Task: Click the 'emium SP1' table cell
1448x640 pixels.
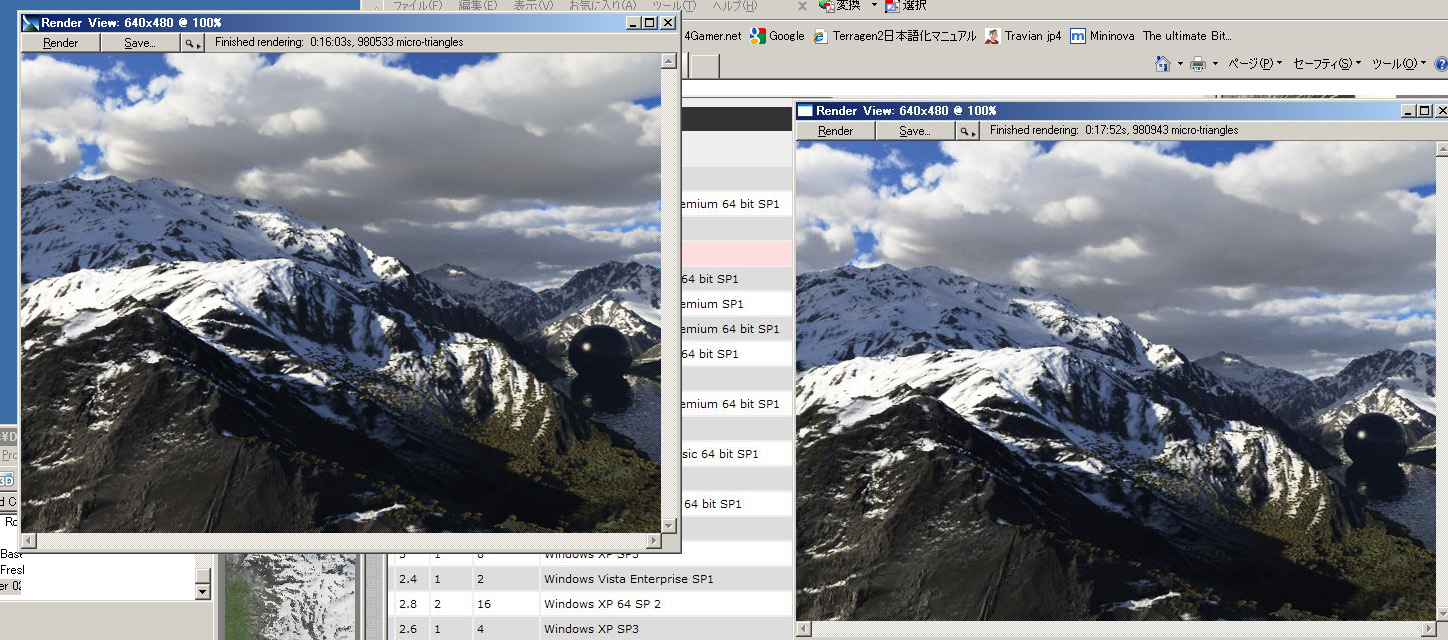Action: 736,304
